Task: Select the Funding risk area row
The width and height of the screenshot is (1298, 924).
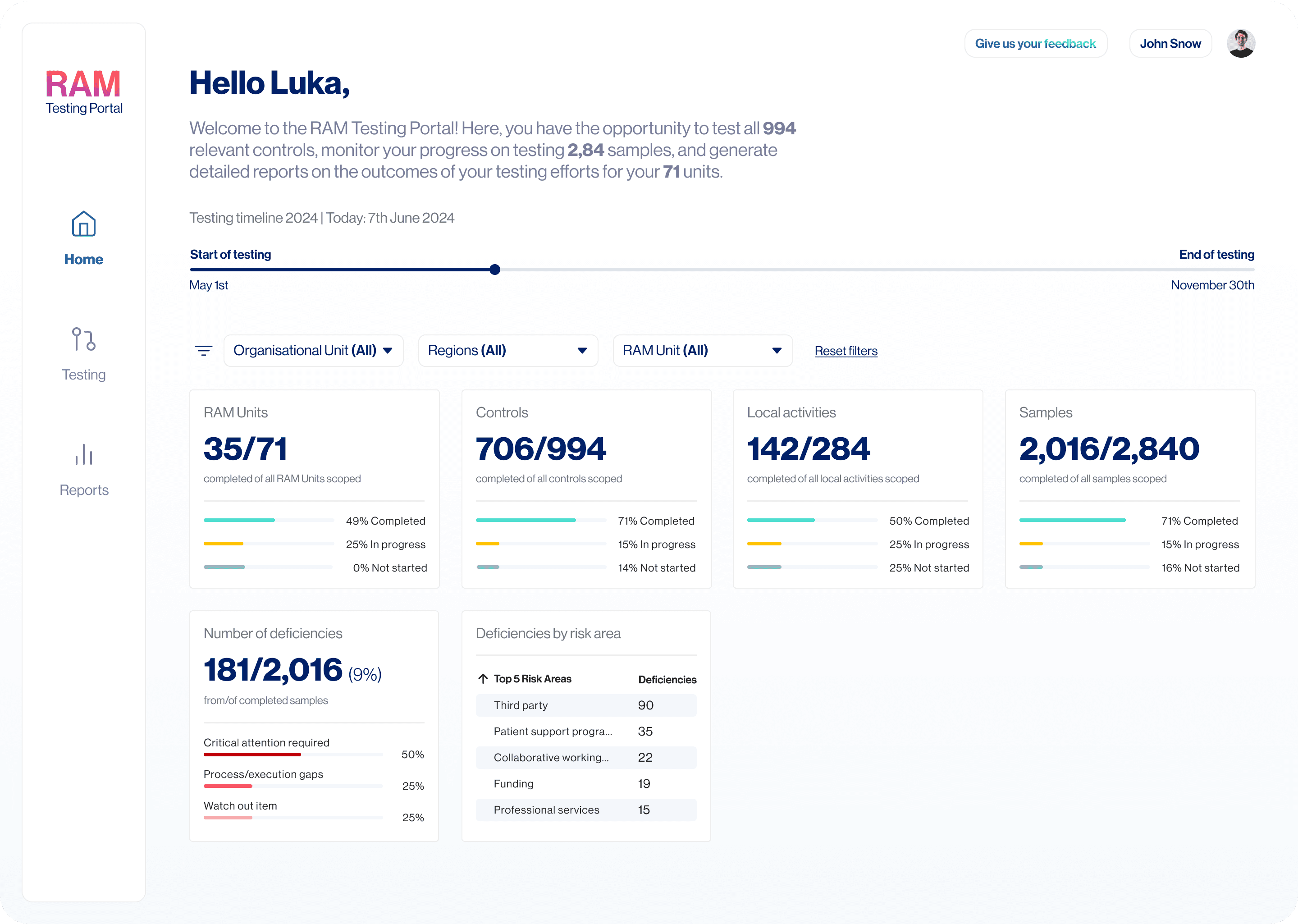Action: [x=586, y=783]
